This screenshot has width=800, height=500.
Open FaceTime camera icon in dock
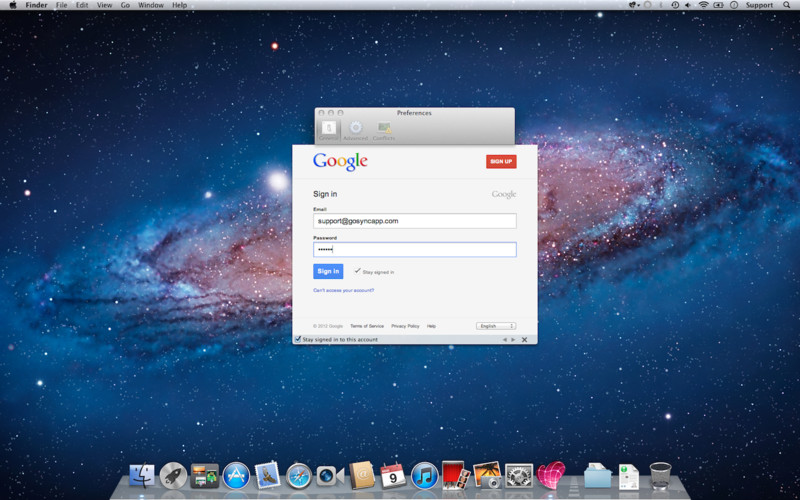[x=330, y=476]
